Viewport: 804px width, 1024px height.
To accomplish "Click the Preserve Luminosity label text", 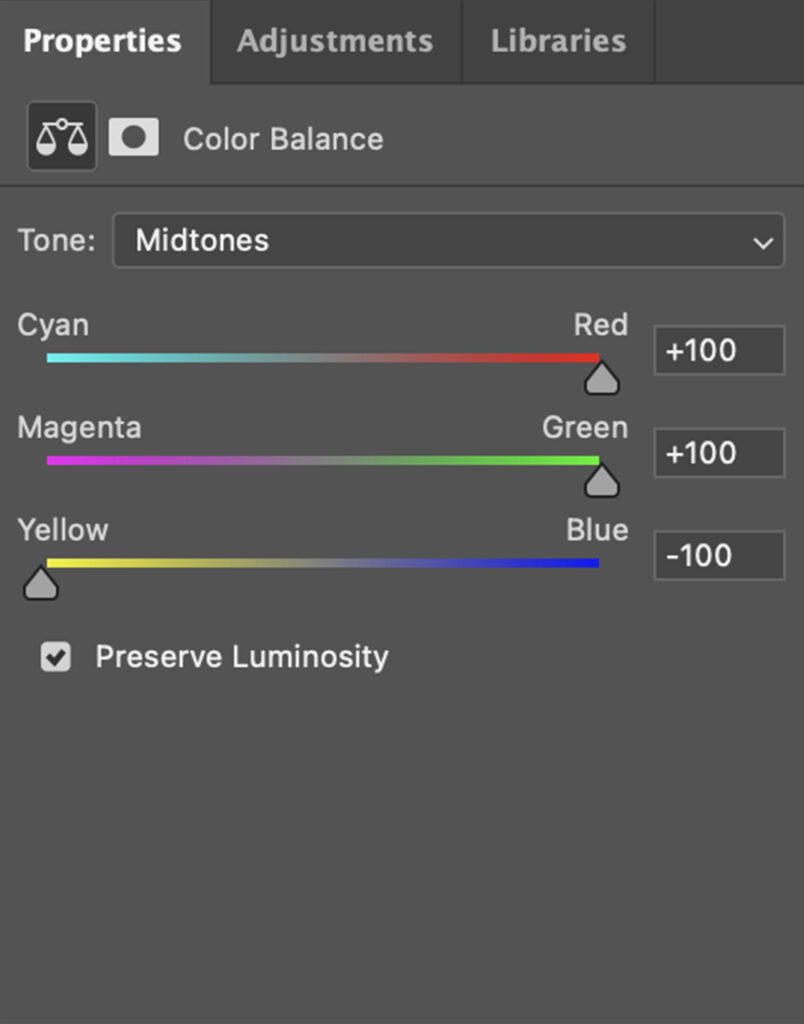I will [x=241, y=657].
